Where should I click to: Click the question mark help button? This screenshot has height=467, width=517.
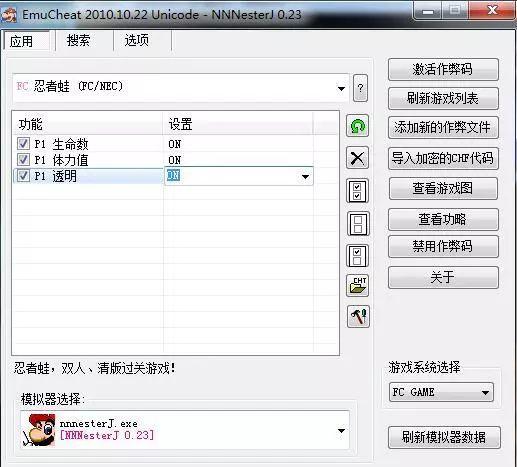click(x=360, y=88)
